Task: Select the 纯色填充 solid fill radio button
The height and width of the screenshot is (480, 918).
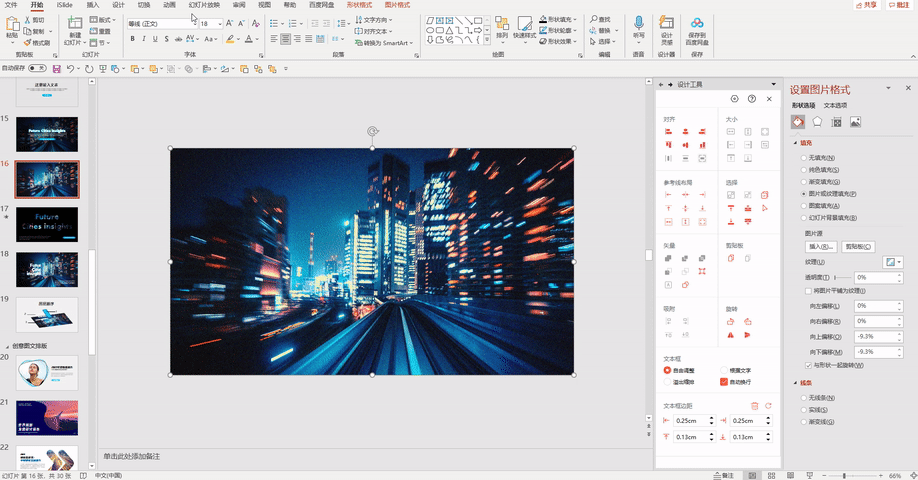Action: (x=803, y=170)
